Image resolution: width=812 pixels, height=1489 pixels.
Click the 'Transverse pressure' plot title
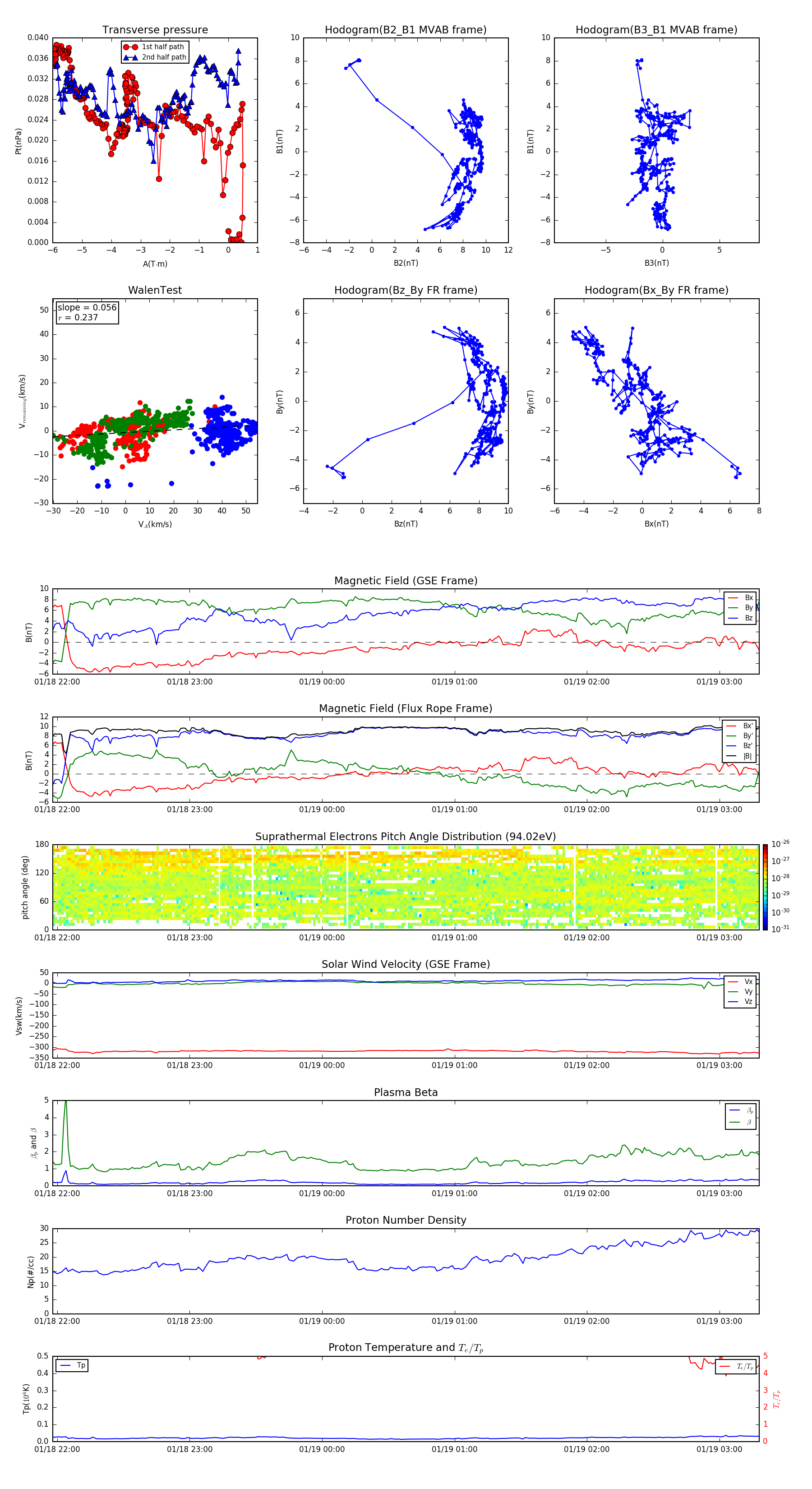[155, 30]
